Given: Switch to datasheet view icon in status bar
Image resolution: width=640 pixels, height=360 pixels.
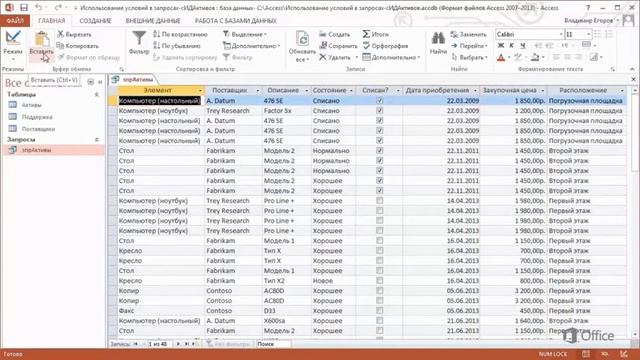Looking at the screenshot, I should pos(586,354).
